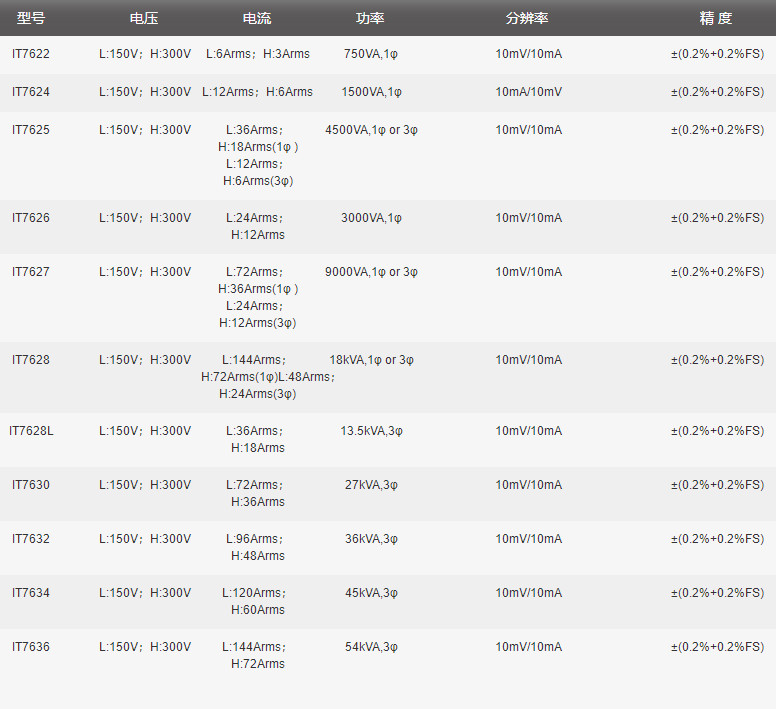The width and height of the screenshot is (776, 709).
Task: Click power value 18kVA,1φ or 3φ
Action: pyautogui.click(x=372, y=360)
